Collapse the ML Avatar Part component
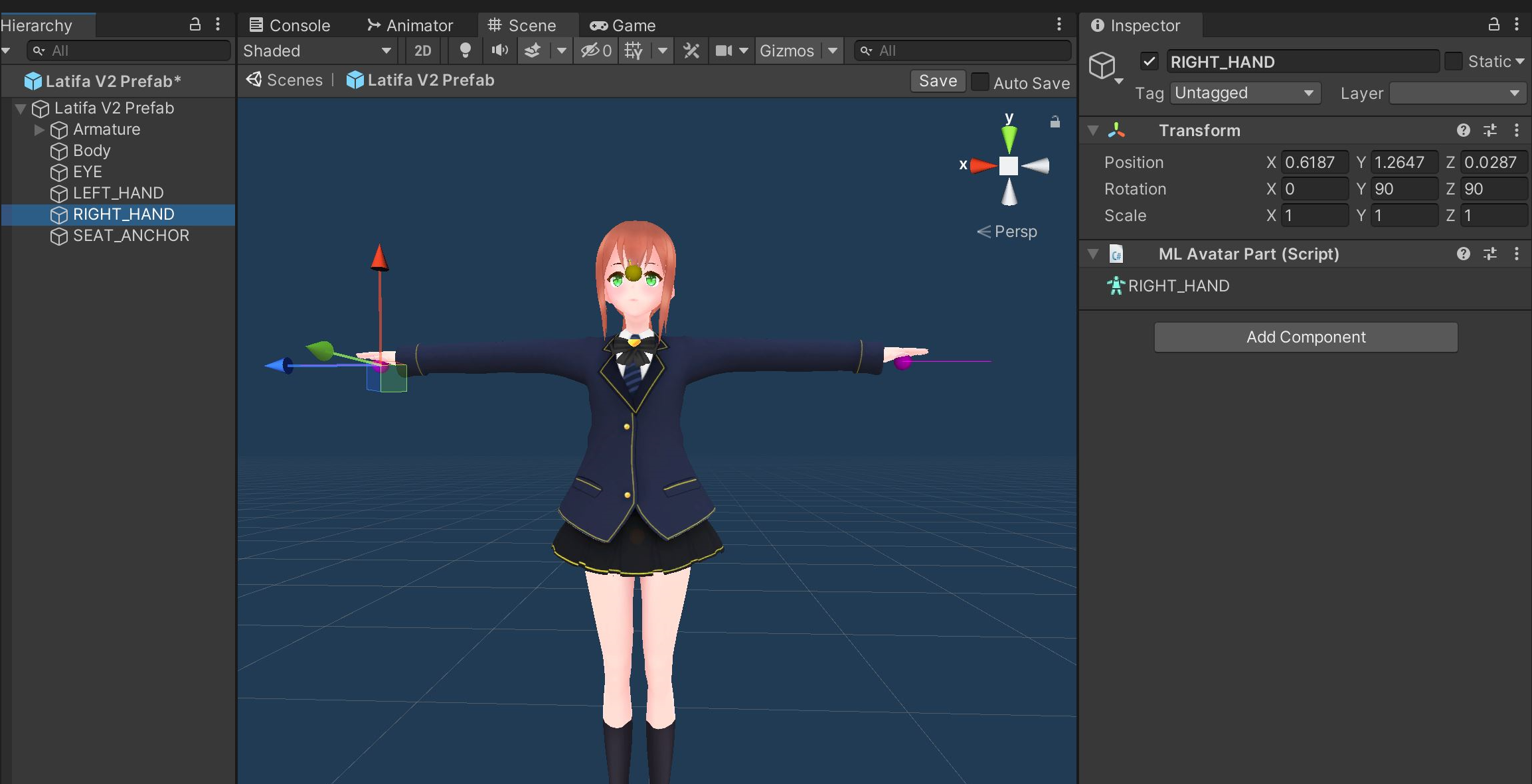Viewport: 1532px width, 784px height. [1093, 254]
